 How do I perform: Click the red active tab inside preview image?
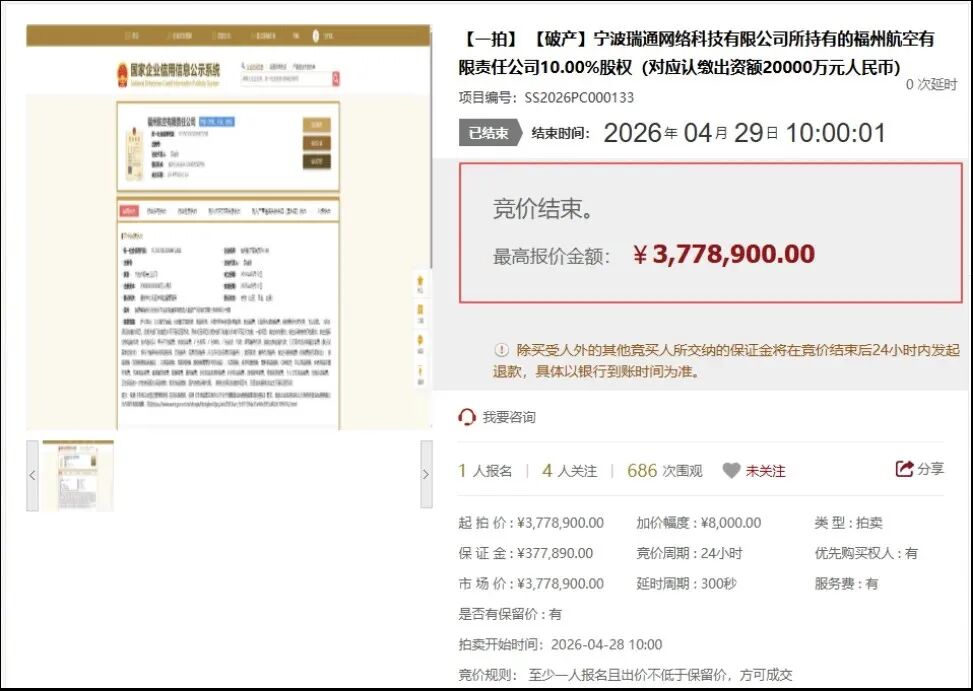coord(129,212)
